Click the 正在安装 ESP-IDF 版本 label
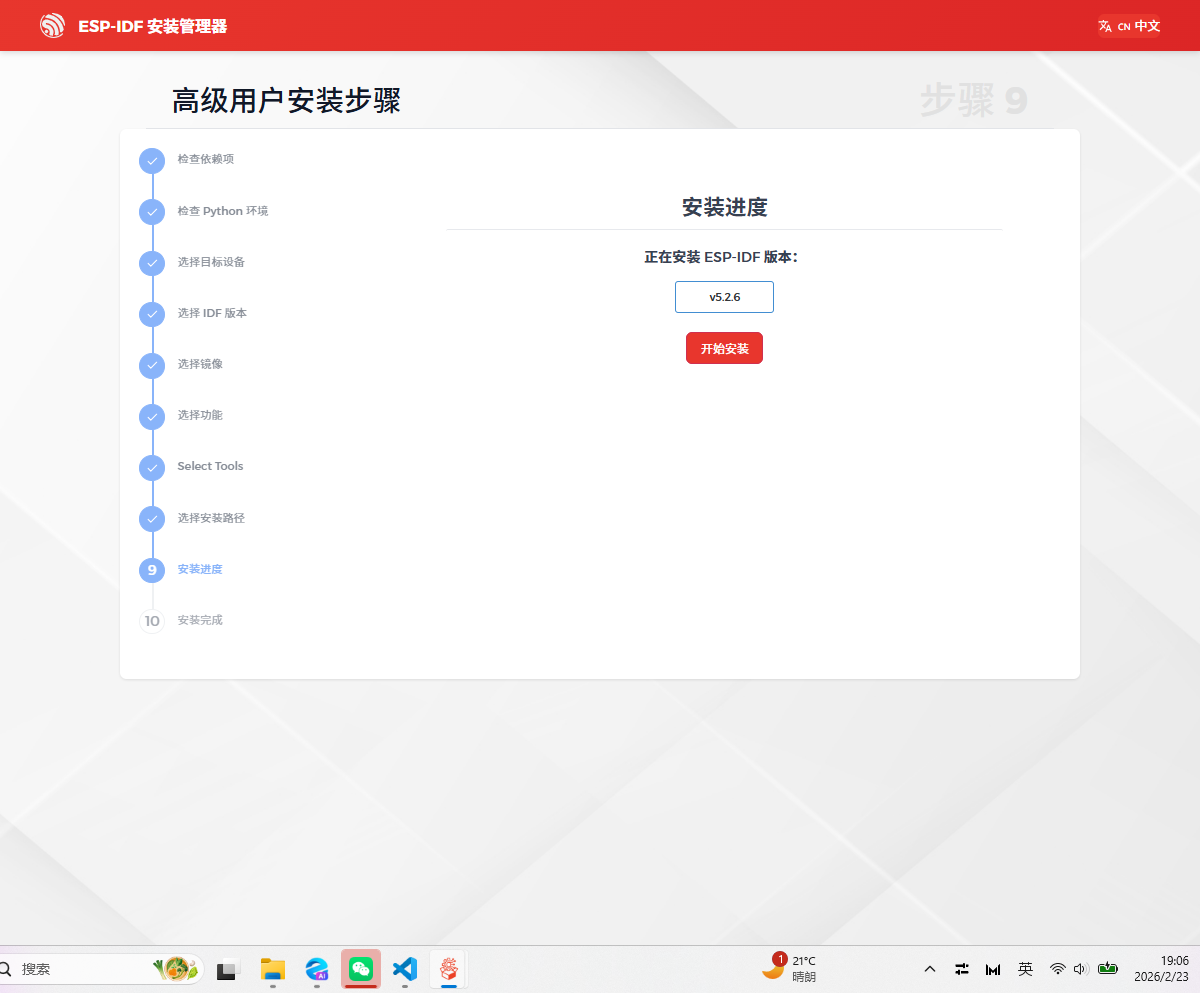Image resolution: width=1200 pixels, height=993 pixels. pyautogui.click(x=720, y=257)
